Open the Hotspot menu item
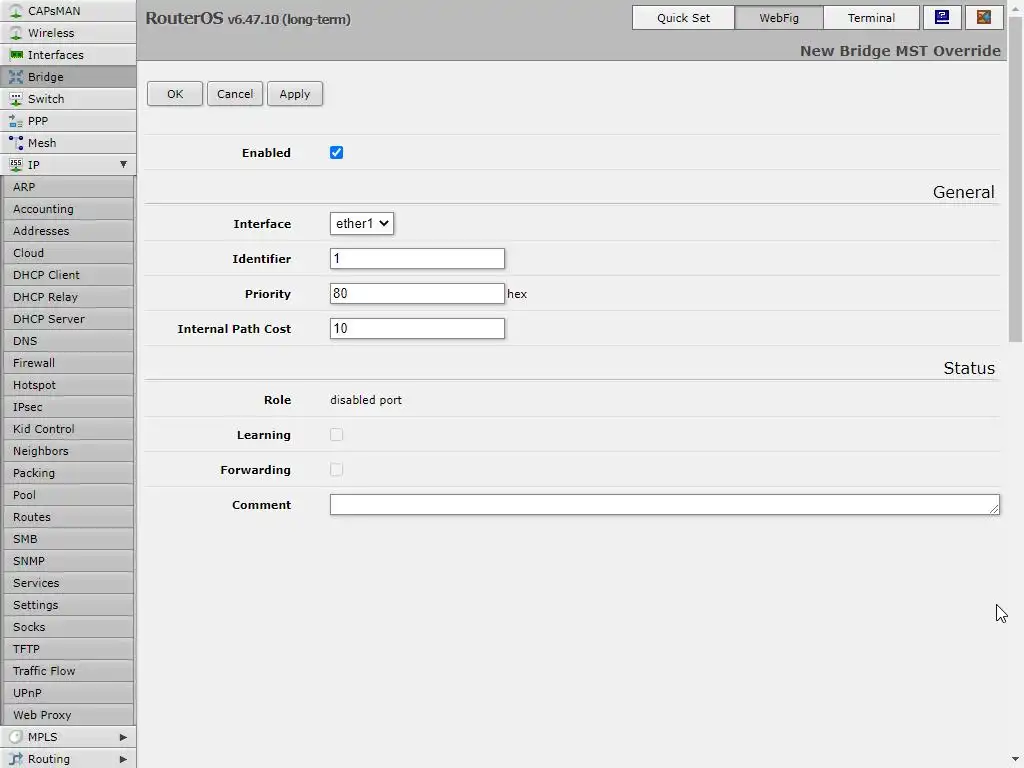Image resolution: width=1024 pixels, height=768 pixels. coord(69,385)
